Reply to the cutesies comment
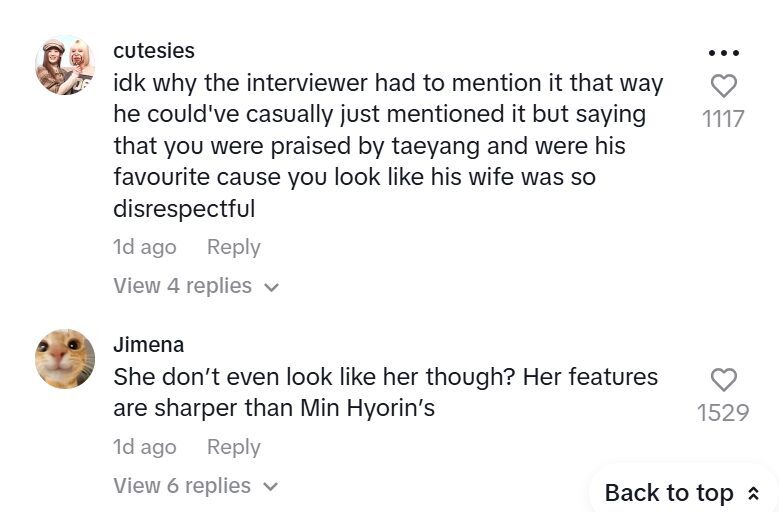779x512 pixels. pyautogui.click(x=233, y=247)
